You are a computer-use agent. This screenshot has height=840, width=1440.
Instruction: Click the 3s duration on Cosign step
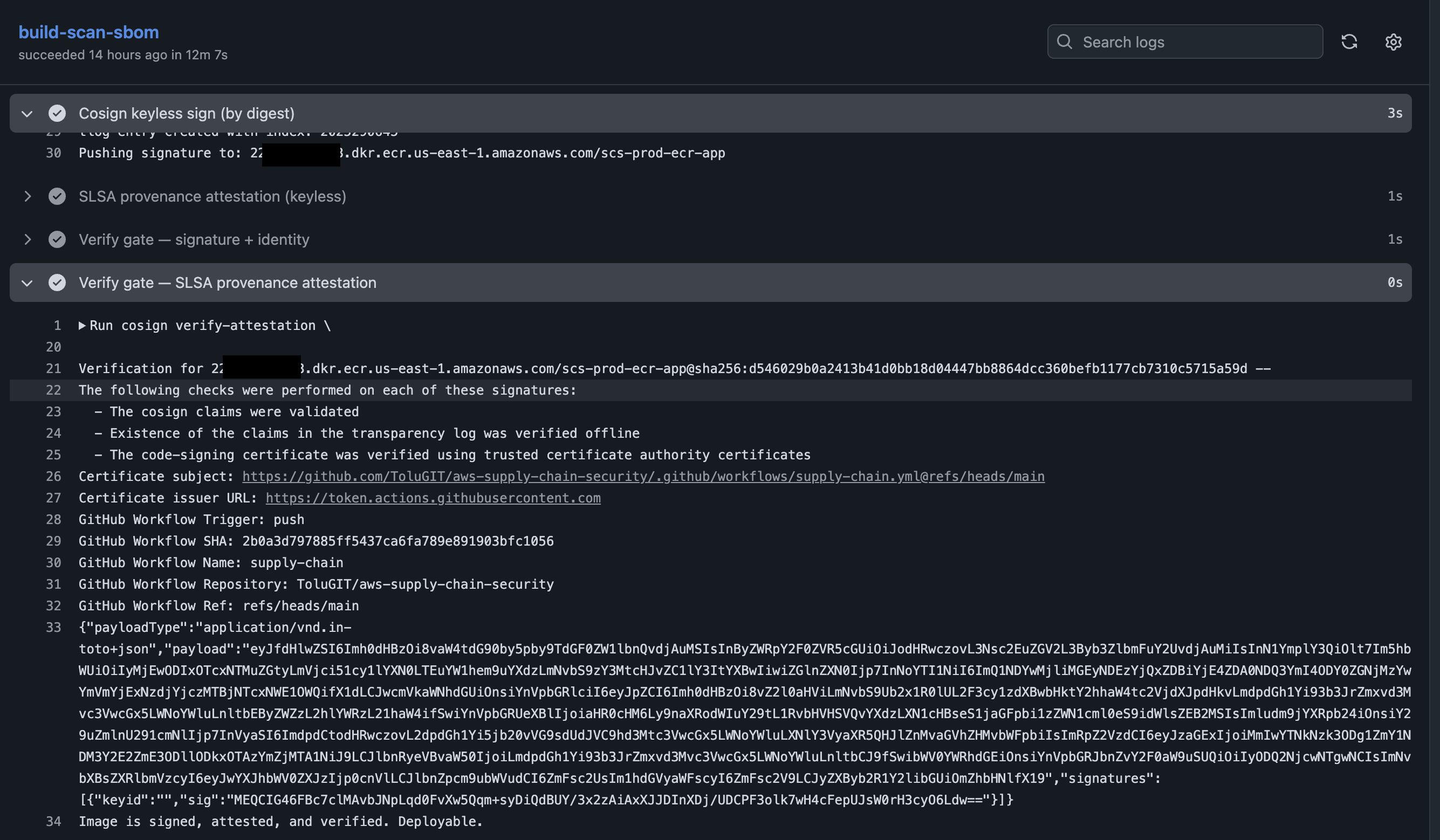[1395, 113]
